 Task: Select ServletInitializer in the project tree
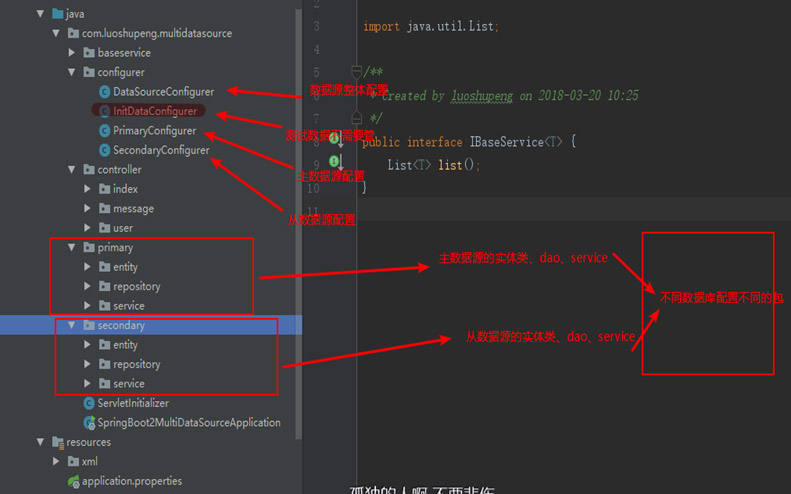click(x=133, y=403)
